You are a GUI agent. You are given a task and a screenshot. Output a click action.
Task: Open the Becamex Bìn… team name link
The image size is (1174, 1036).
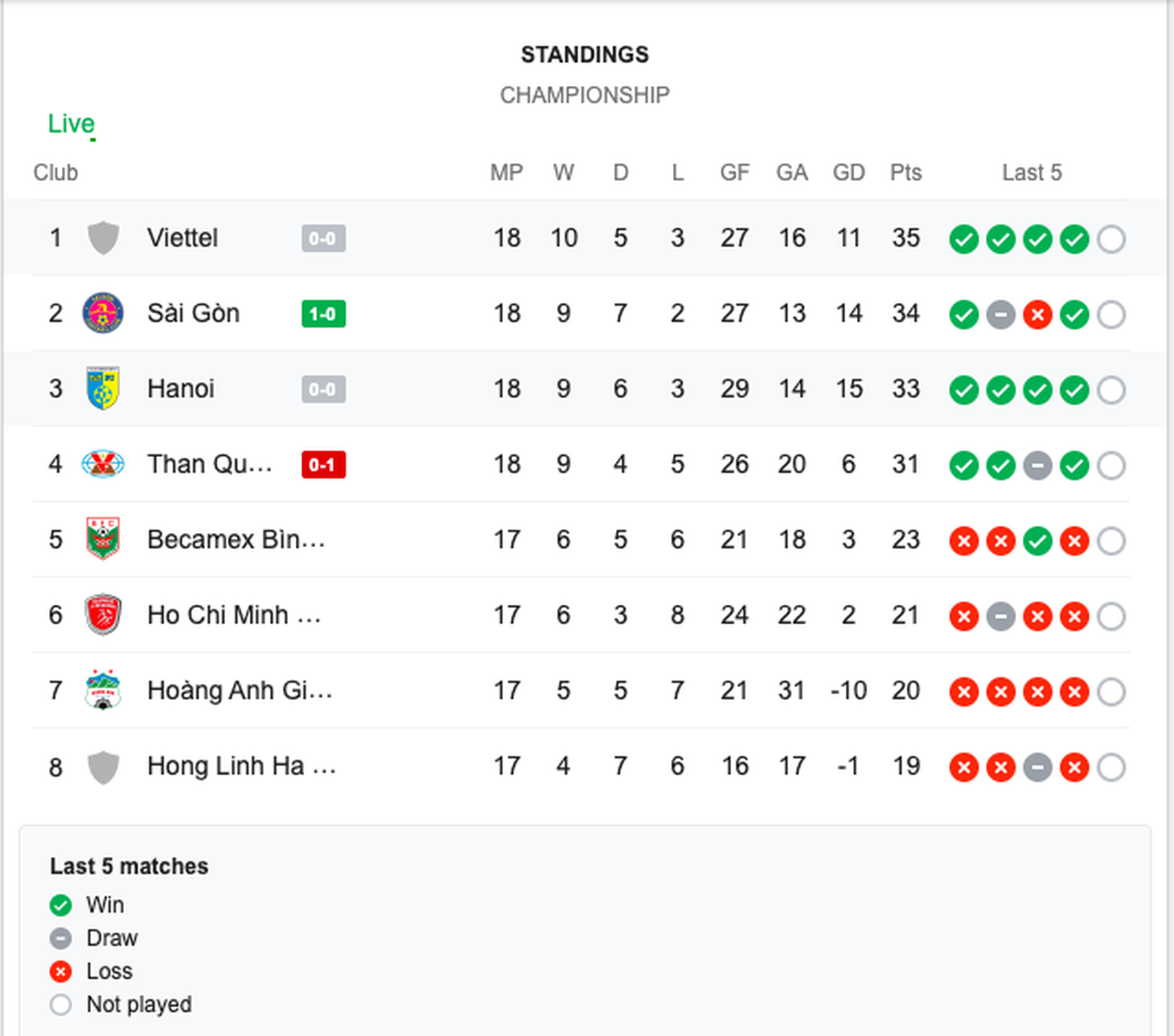pyautogui.click(x=236, y=539)
